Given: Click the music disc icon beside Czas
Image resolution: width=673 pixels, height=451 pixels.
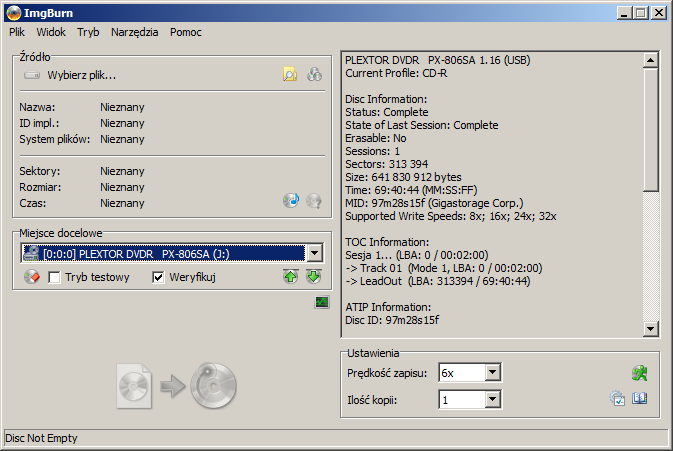Looking at the screenshot, I should [x=291, y=200].
